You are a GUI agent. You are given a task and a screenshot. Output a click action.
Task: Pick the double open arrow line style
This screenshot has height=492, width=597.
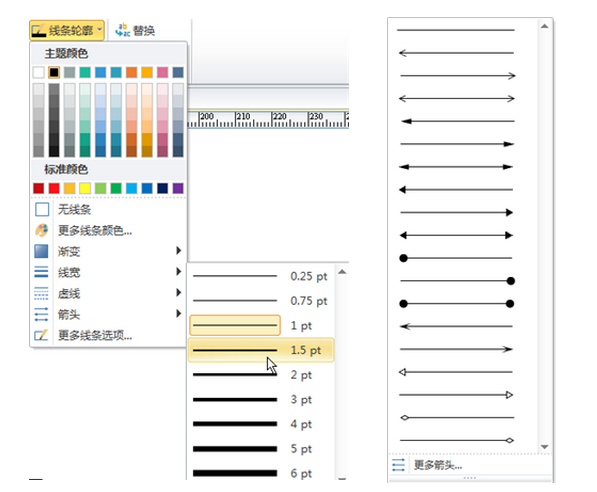pyautogui.click(x=457, y=99)
